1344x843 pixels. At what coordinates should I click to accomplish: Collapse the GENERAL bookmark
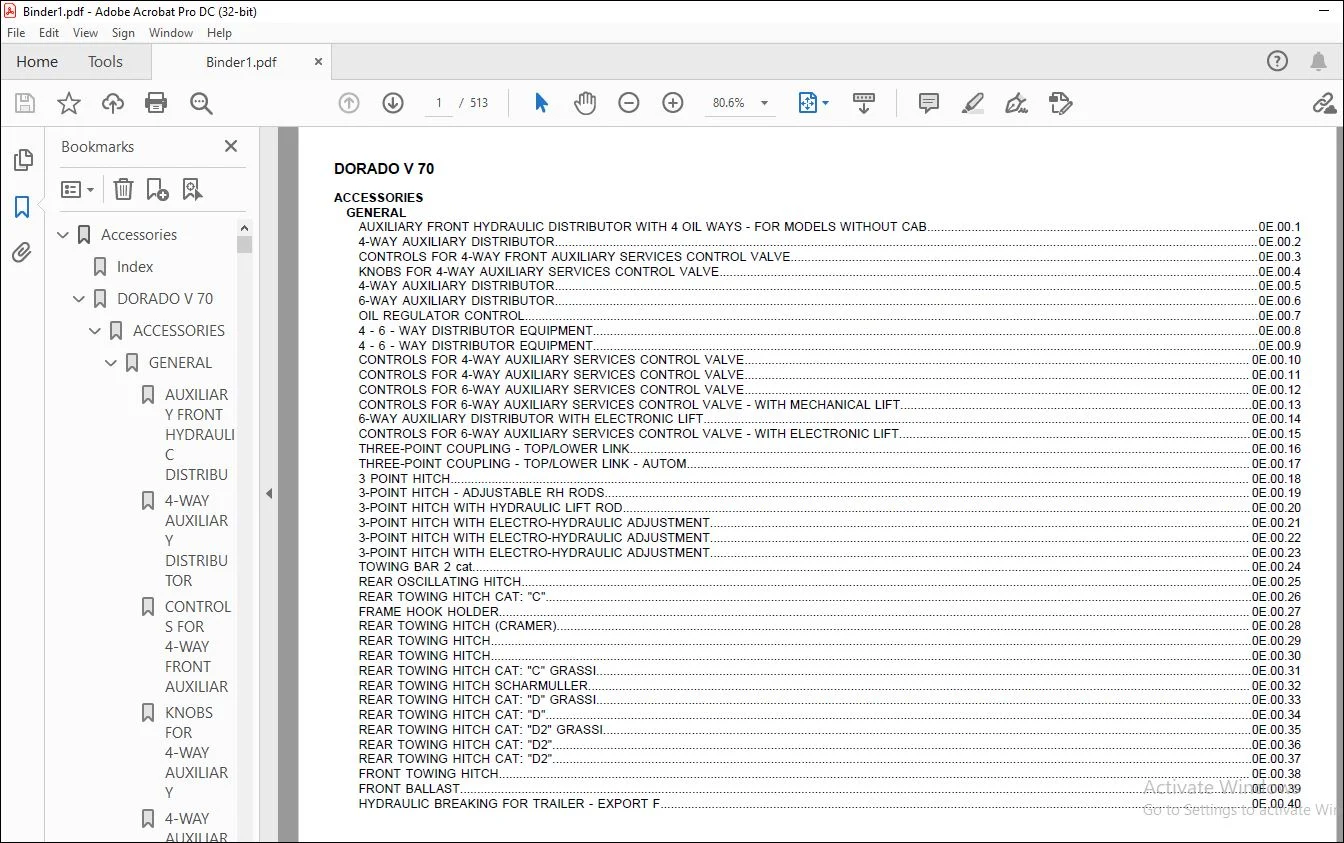(112, 363)
